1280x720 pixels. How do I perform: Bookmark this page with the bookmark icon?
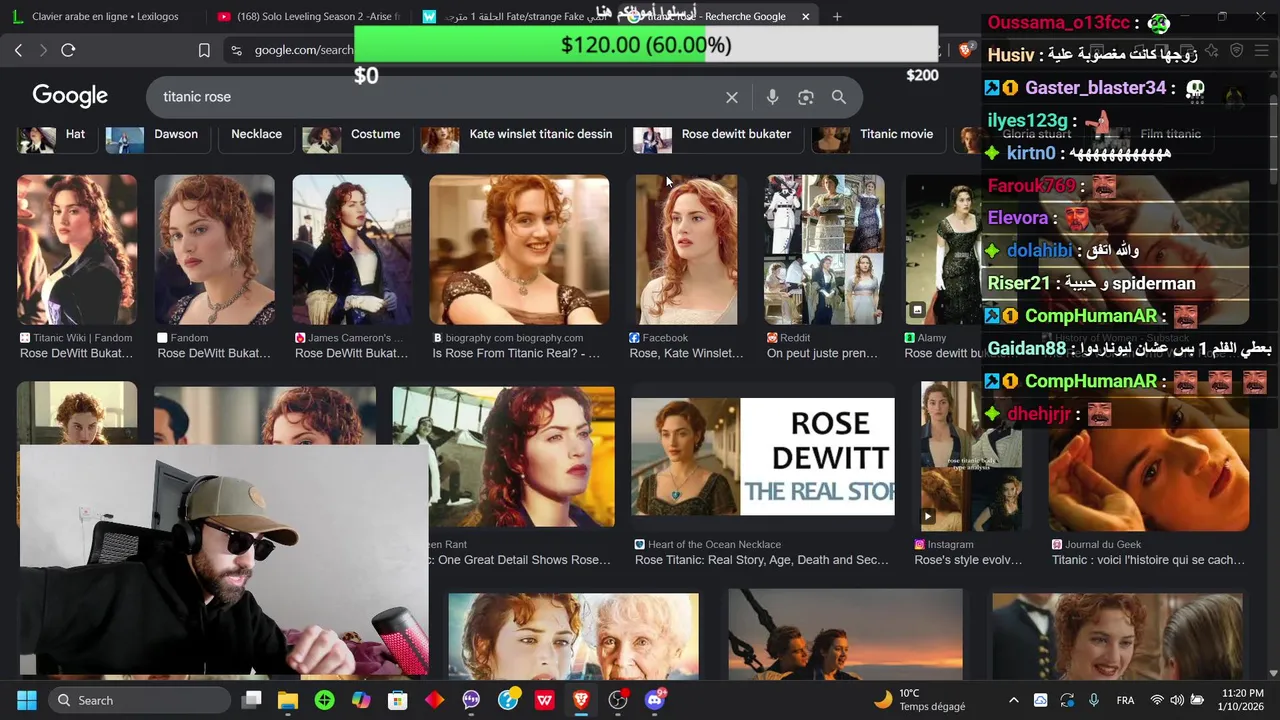(204, 50)
